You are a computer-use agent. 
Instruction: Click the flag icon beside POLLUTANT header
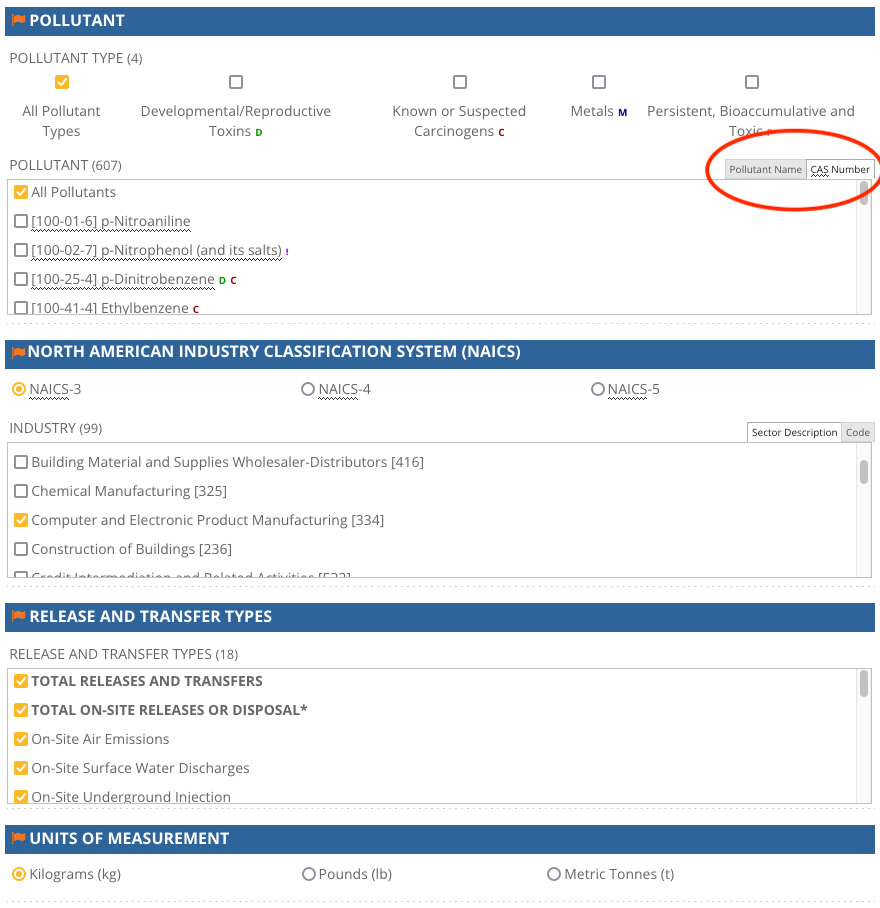[x=18, y=21]
